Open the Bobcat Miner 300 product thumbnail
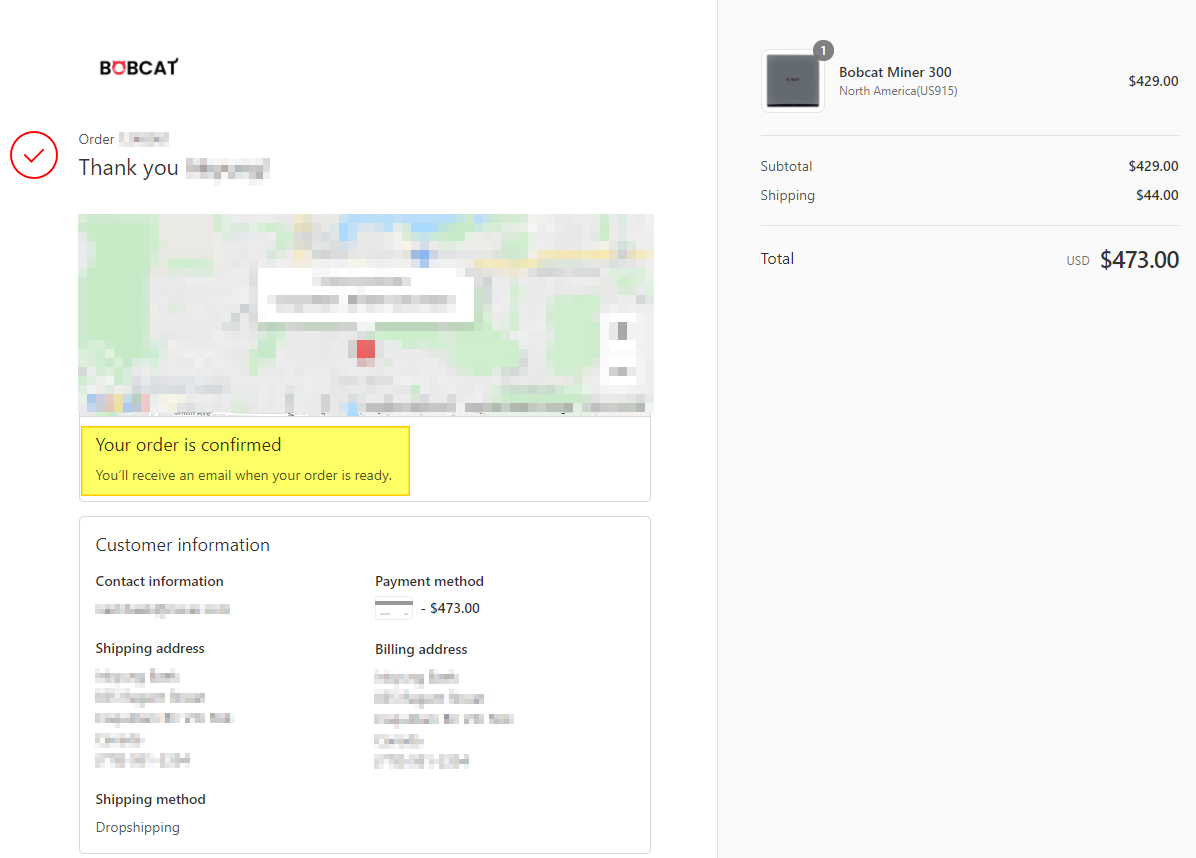 [x=793, y=81]
